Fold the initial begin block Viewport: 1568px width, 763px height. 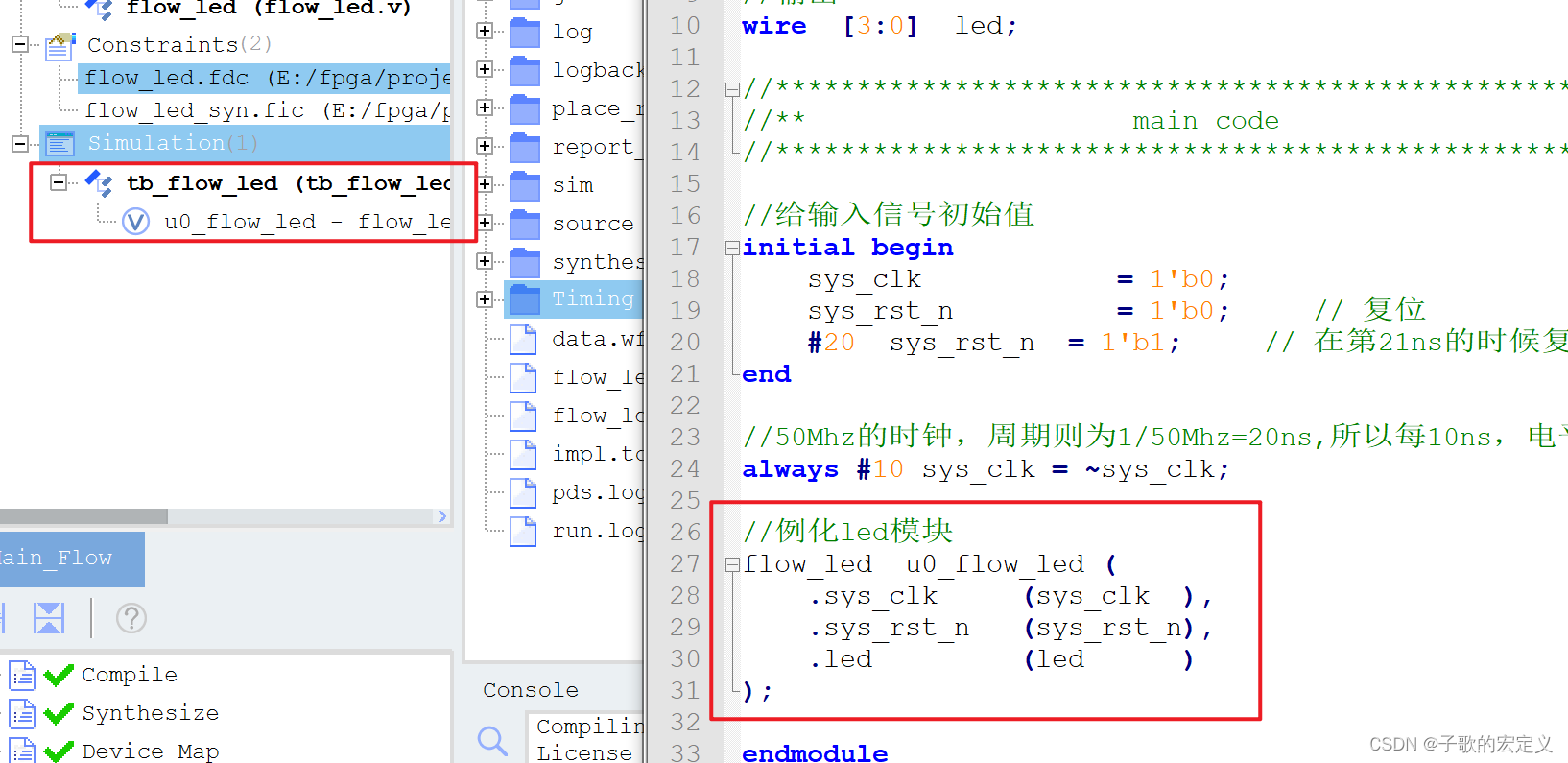tap(732, 248)
